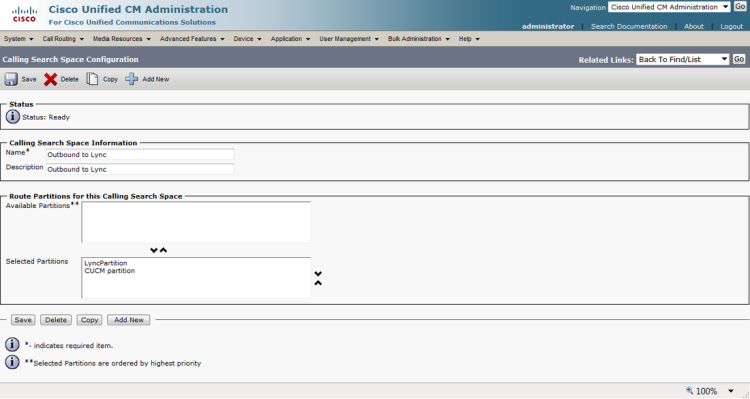Click Add New text in top toolbar

coord(155,79)
